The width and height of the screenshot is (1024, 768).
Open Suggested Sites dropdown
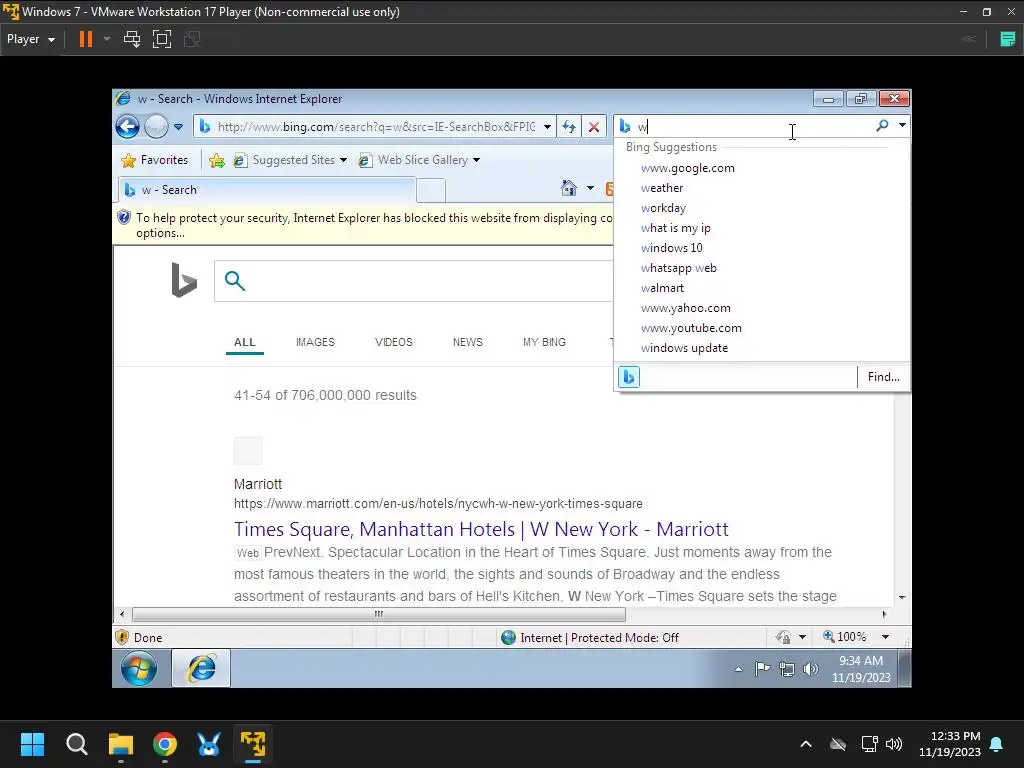pyautogui.click(x=290, y=160)
